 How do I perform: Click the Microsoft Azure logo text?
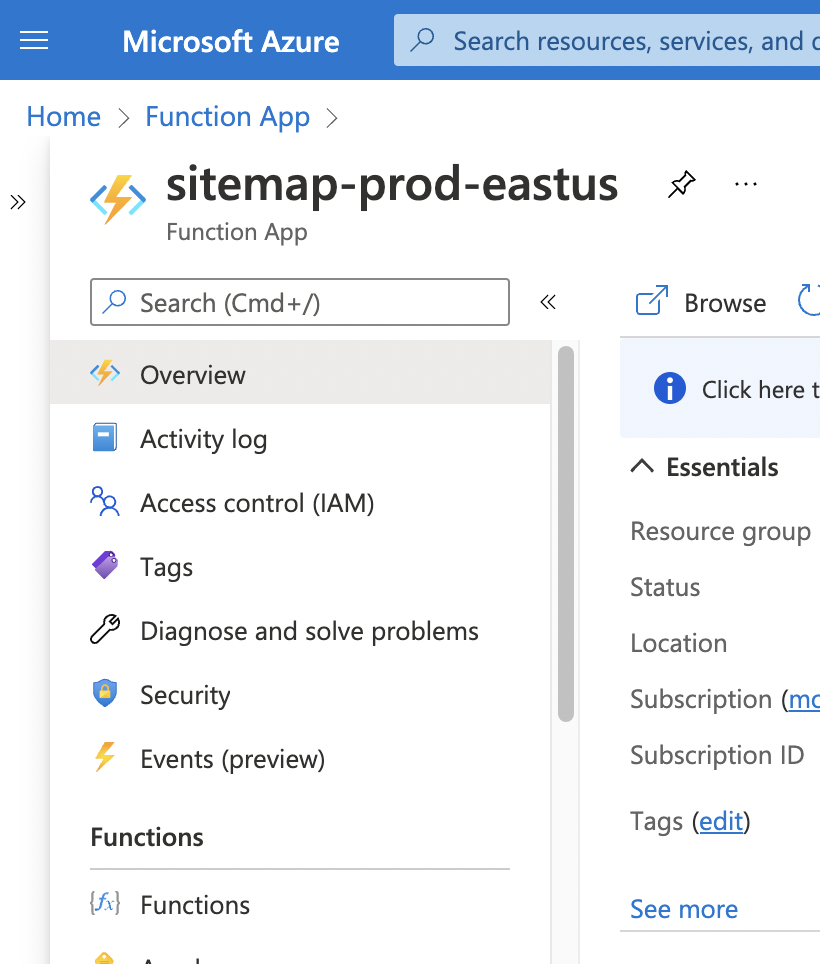231,42
